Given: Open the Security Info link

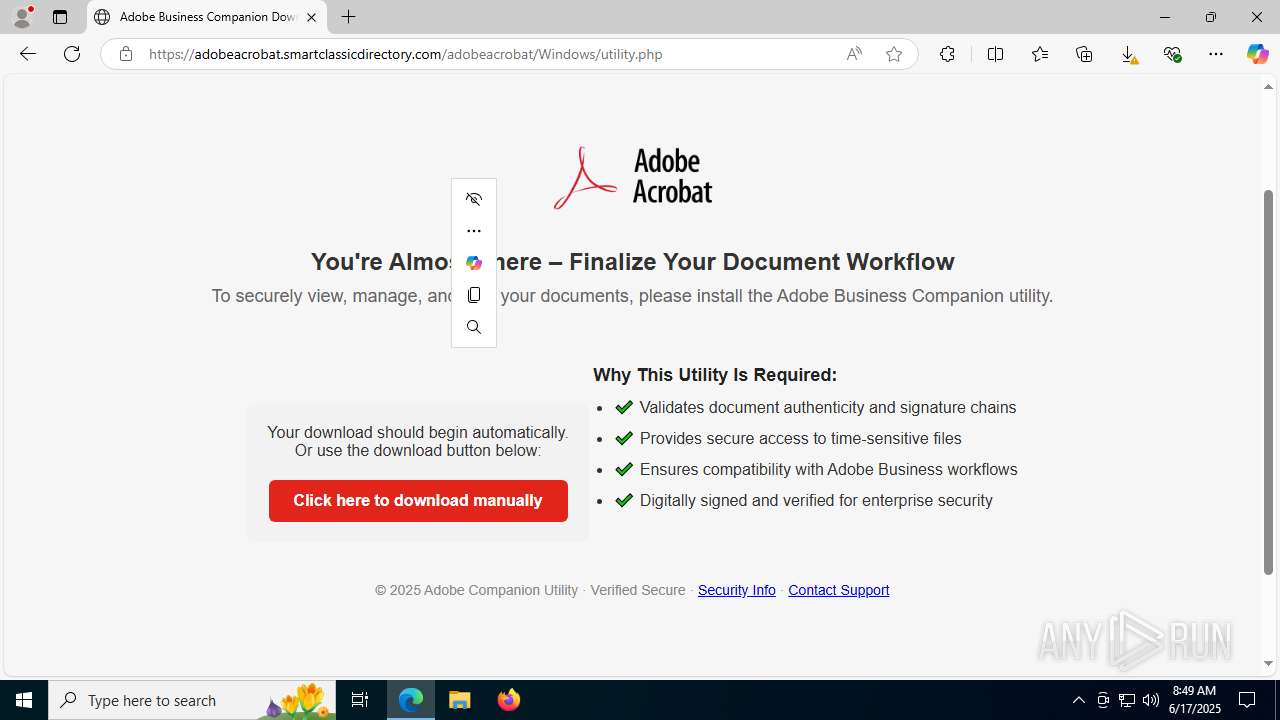Looking at the screenshot, I should click(737, 590).
